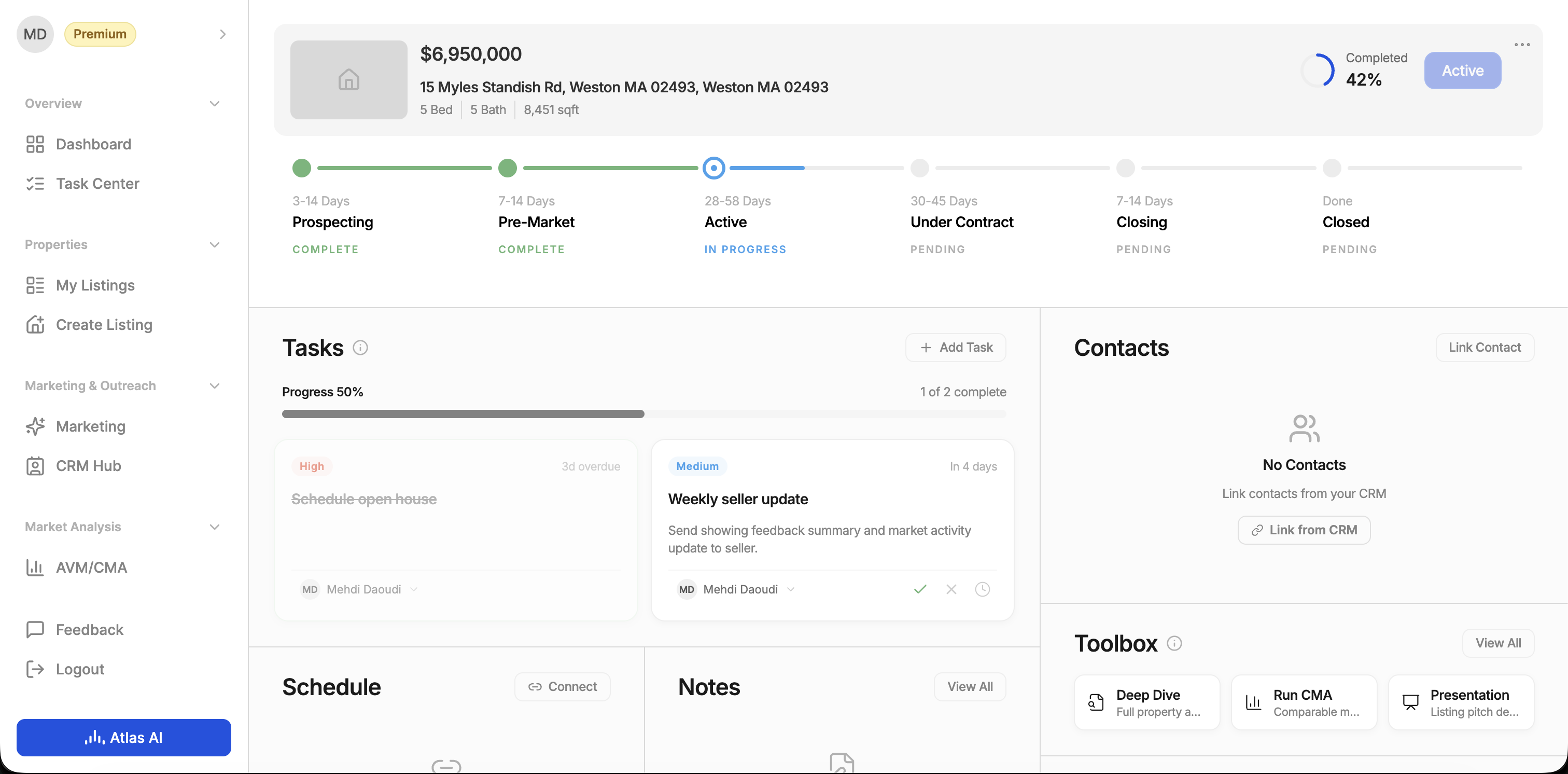1568x774 pixels.
Task: Collapse the Marketing & Outreach section
Action: (214, 386)
